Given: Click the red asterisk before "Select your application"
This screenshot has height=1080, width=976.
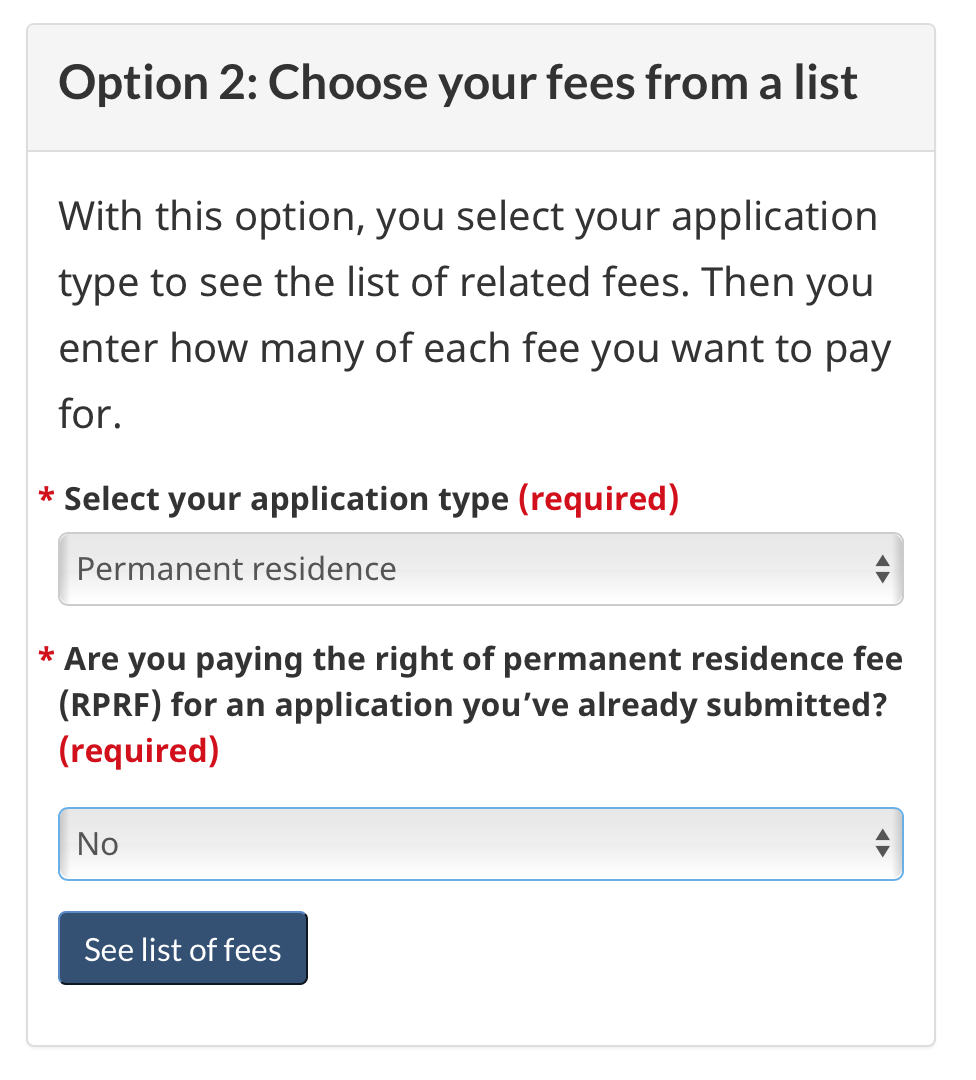Looking at the screenshot, I should [x=46, y=498].
